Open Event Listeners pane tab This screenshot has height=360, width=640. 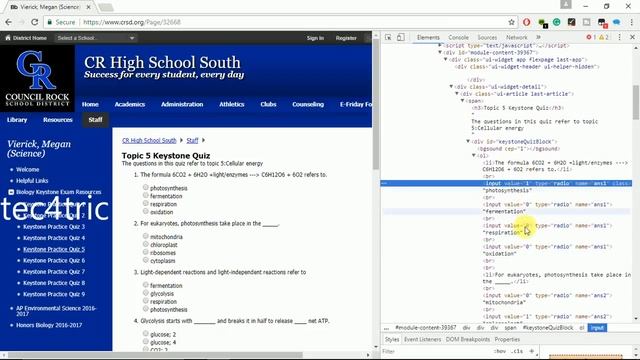tap(422, 339)
